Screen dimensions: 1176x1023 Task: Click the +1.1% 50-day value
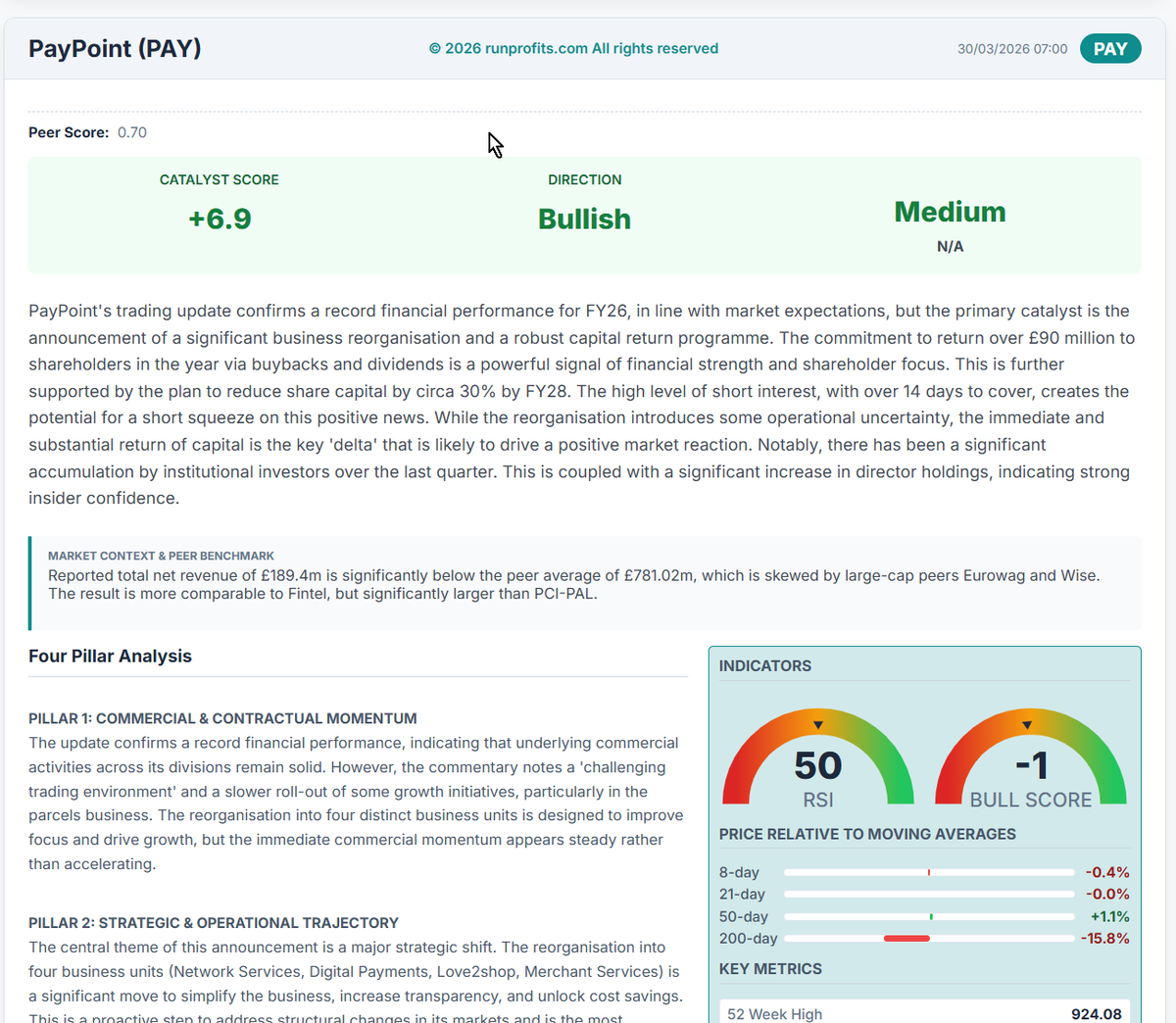click(x=1110, y=916)
